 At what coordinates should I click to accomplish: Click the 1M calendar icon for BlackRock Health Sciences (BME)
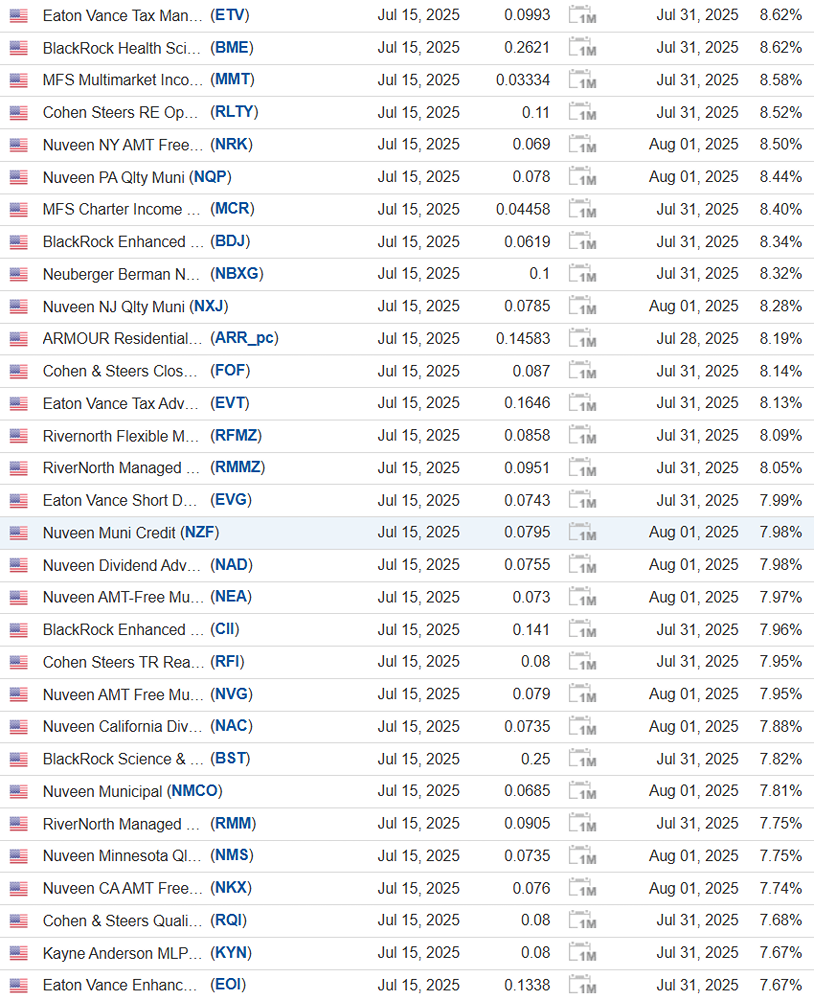[582, 48]
